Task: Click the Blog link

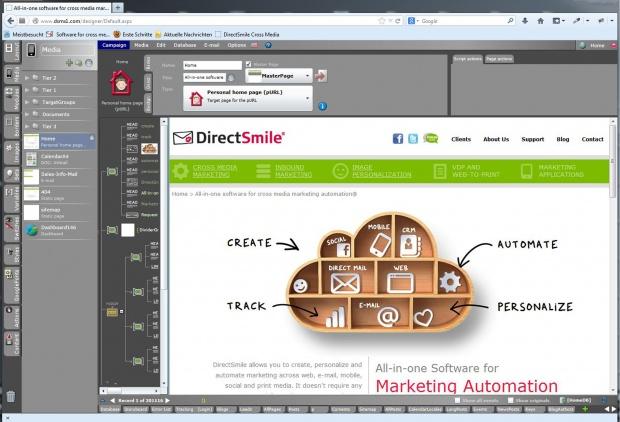Action: pyautogui.click(x=563, y=139)
